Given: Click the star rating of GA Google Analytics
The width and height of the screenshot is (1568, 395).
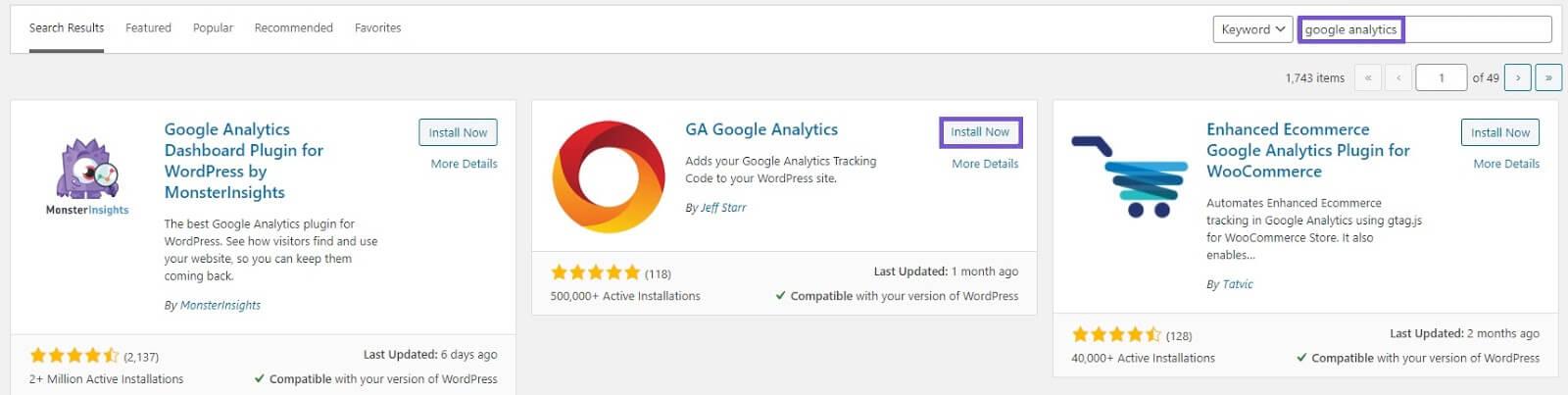Looking at the screenshot, I should pyautogui.click(x=596, y=272).
